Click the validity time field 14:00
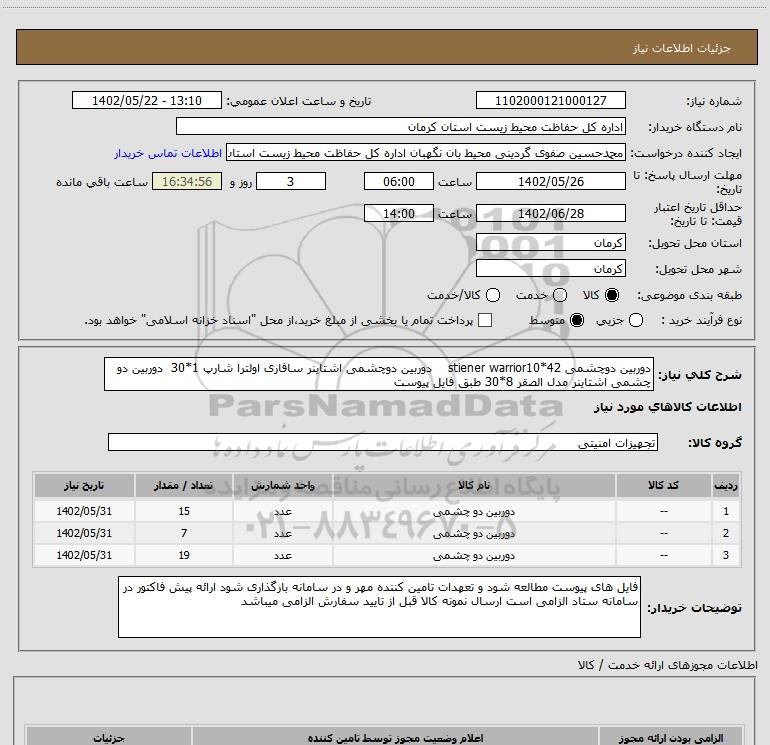Viewport: 770px width, 745px height. 399,214
